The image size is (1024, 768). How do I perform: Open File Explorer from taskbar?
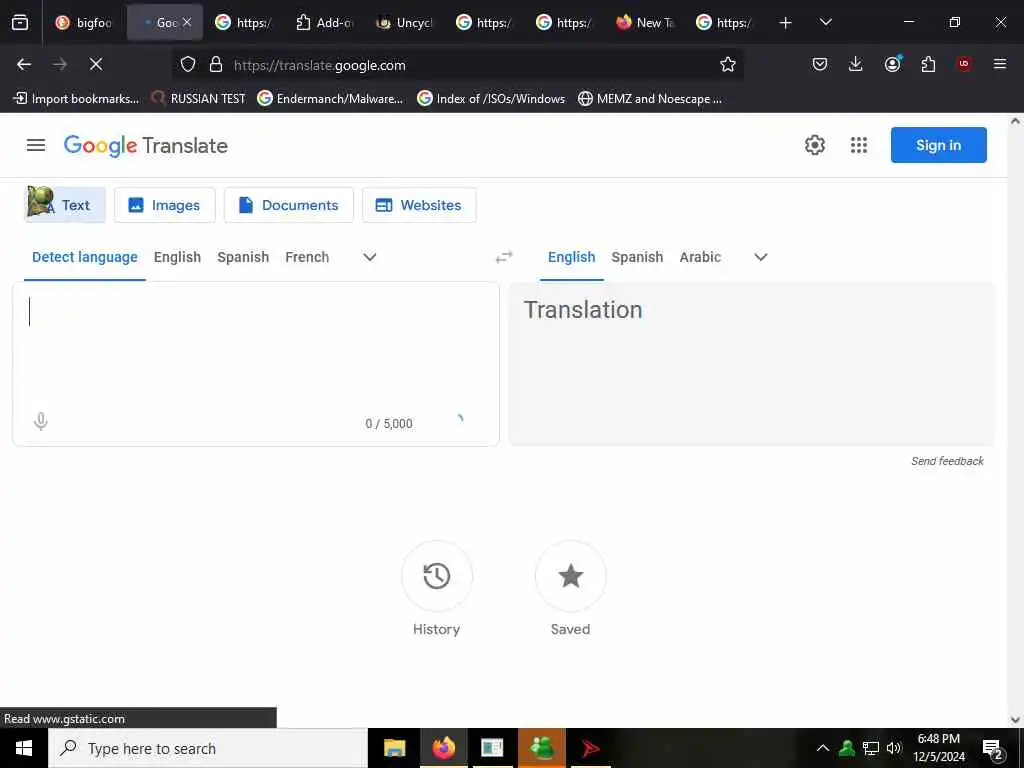click(394, 748)
